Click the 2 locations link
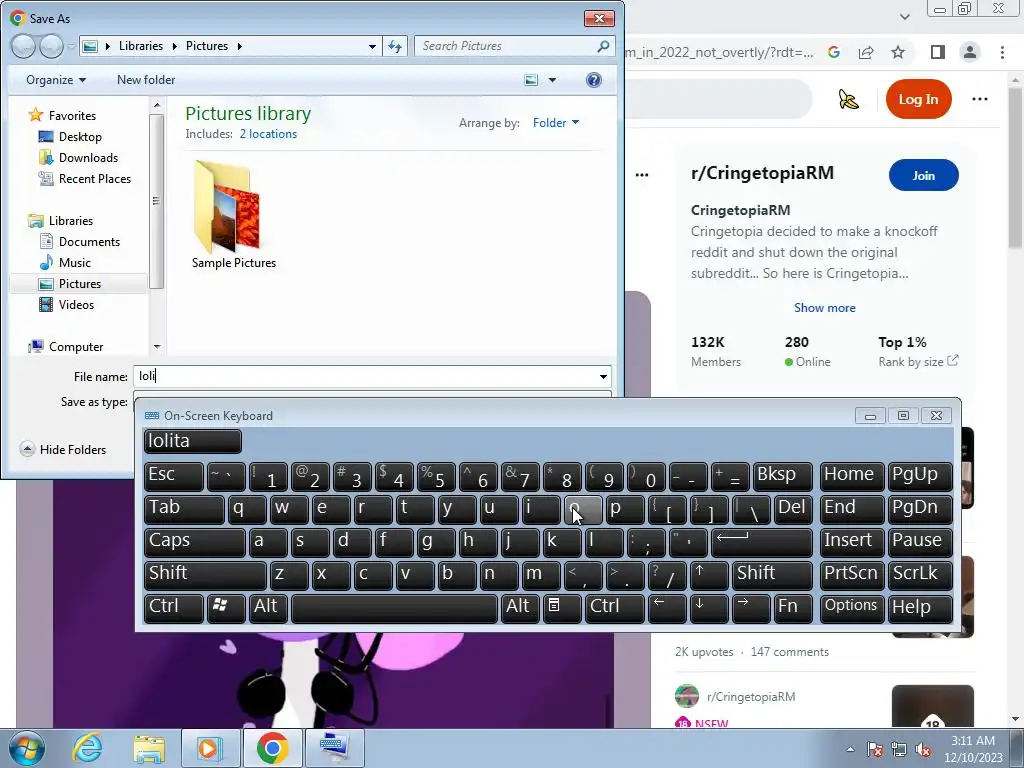The image size is (1024, 768). [268, 134]
